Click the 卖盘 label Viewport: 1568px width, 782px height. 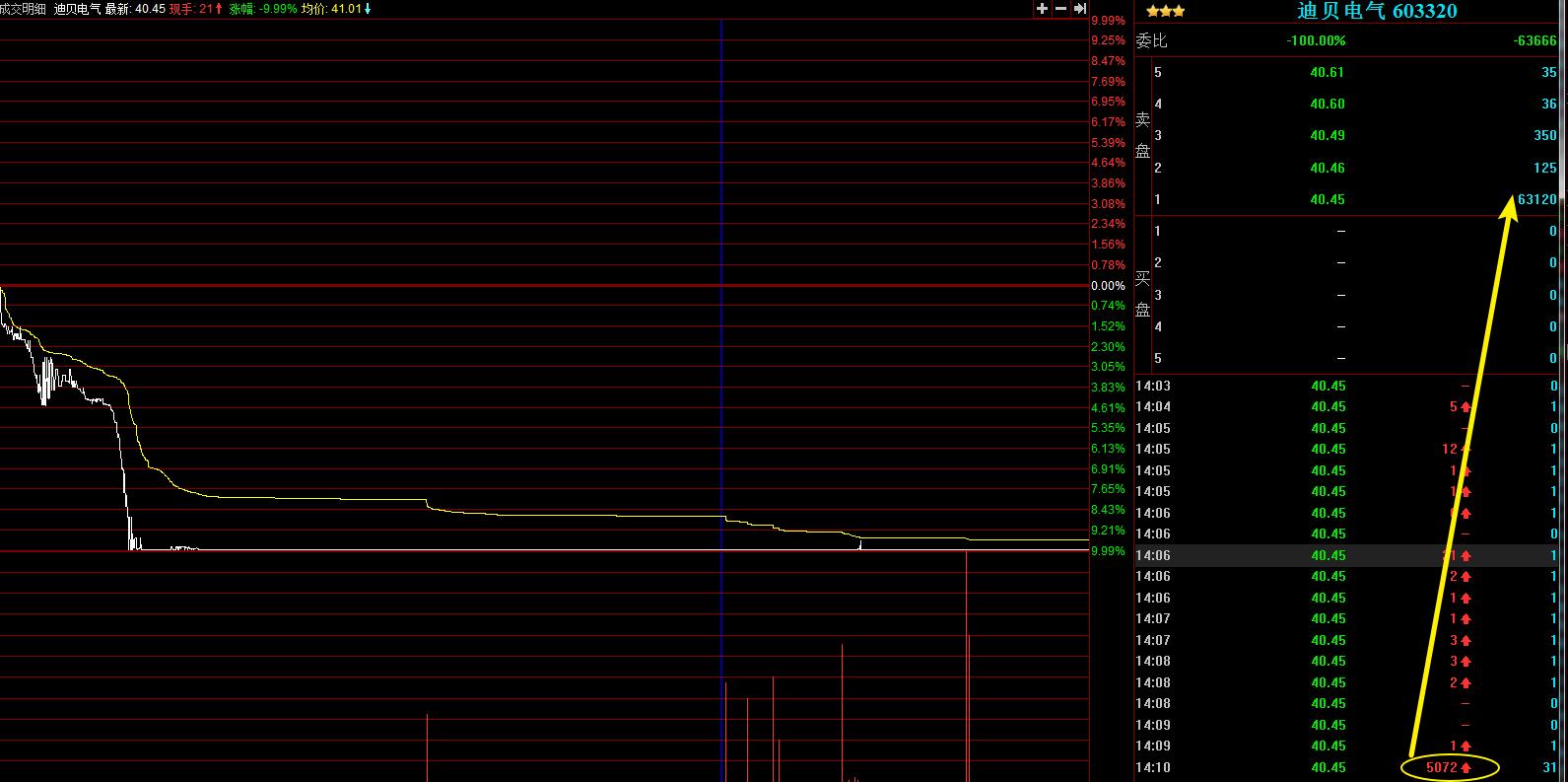pos(1143,135)
